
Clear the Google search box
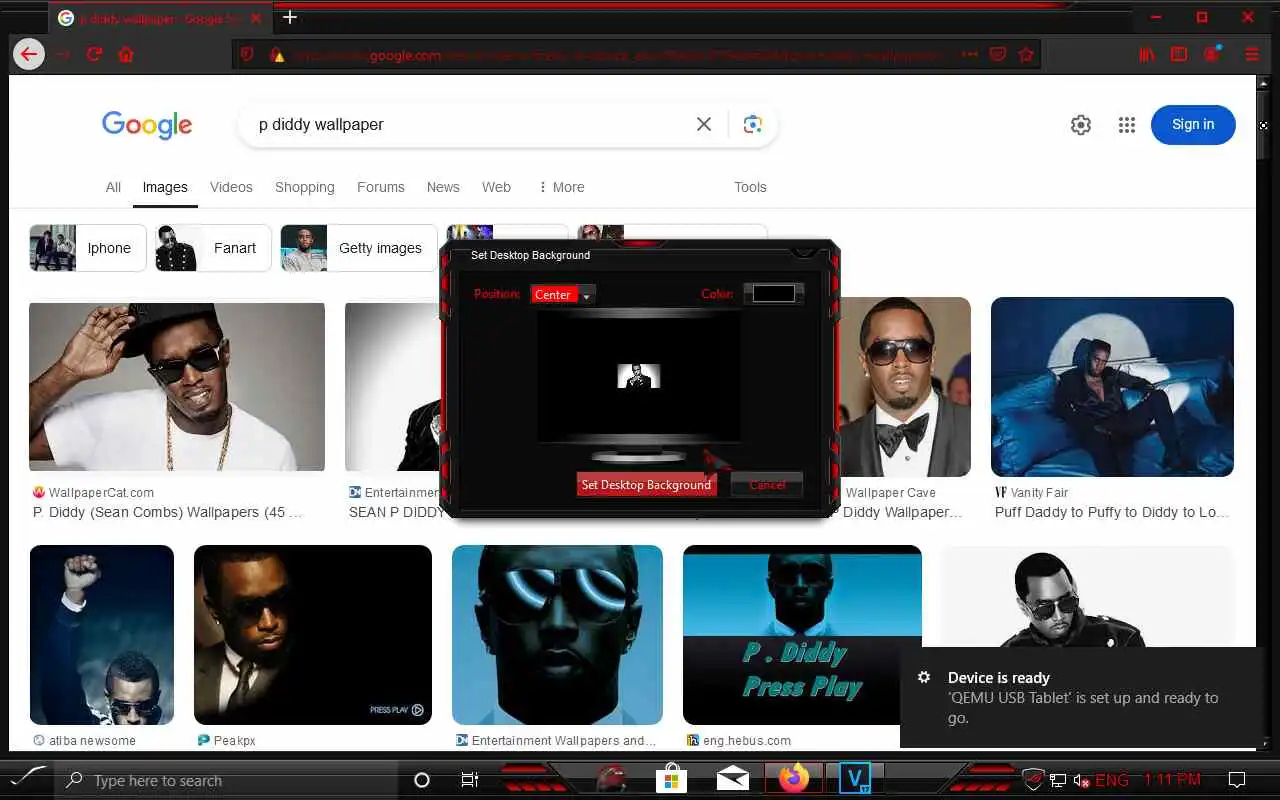click(x=704, y=124)
